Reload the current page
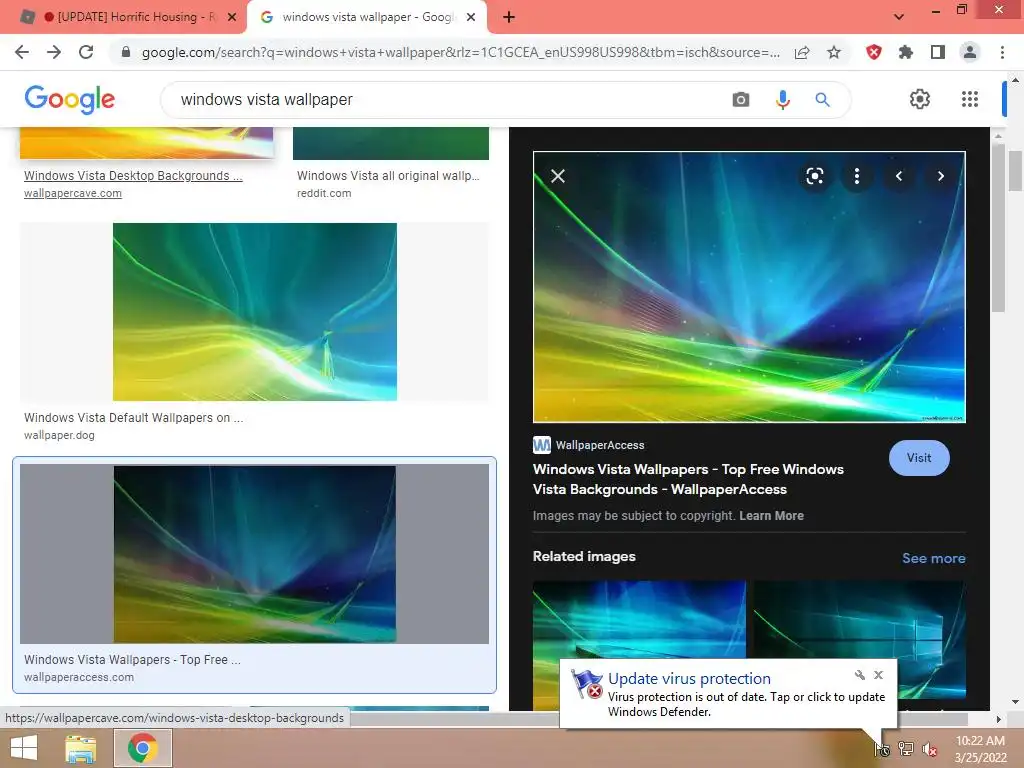The image size is (1024, 768). pyautogui.click(x=86, y=52)
